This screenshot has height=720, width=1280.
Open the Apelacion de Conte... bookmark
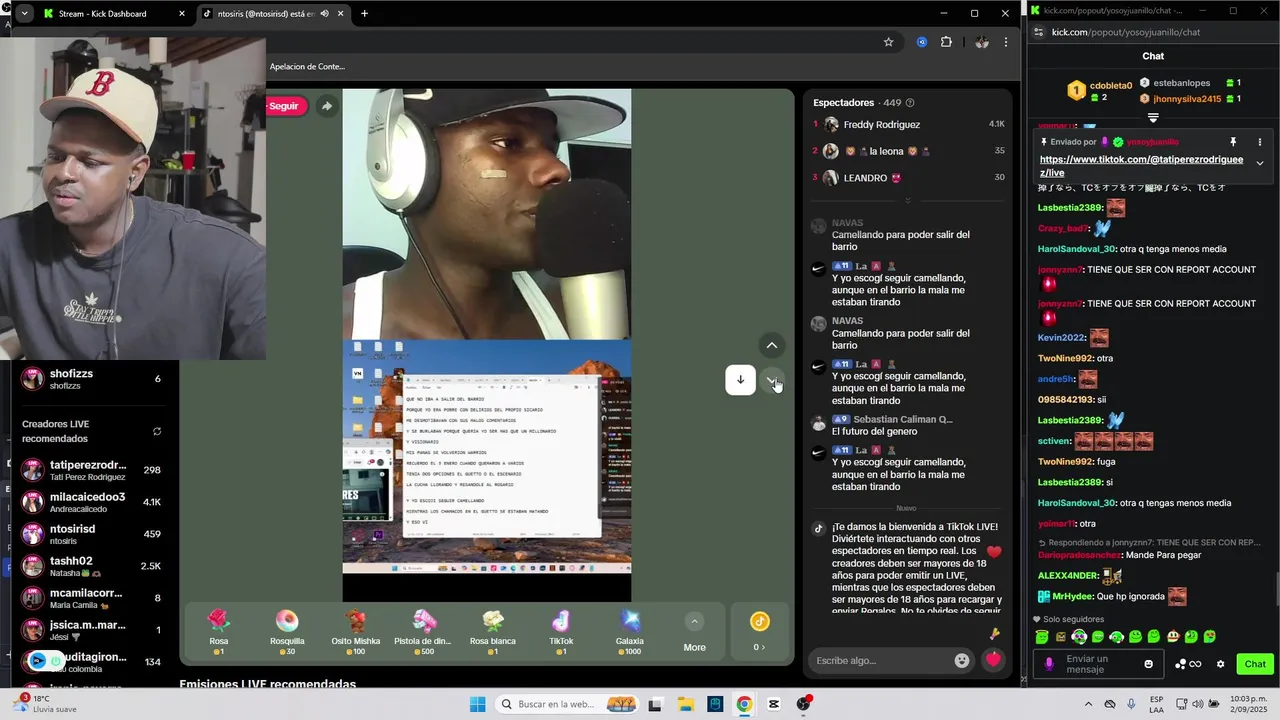307,67
